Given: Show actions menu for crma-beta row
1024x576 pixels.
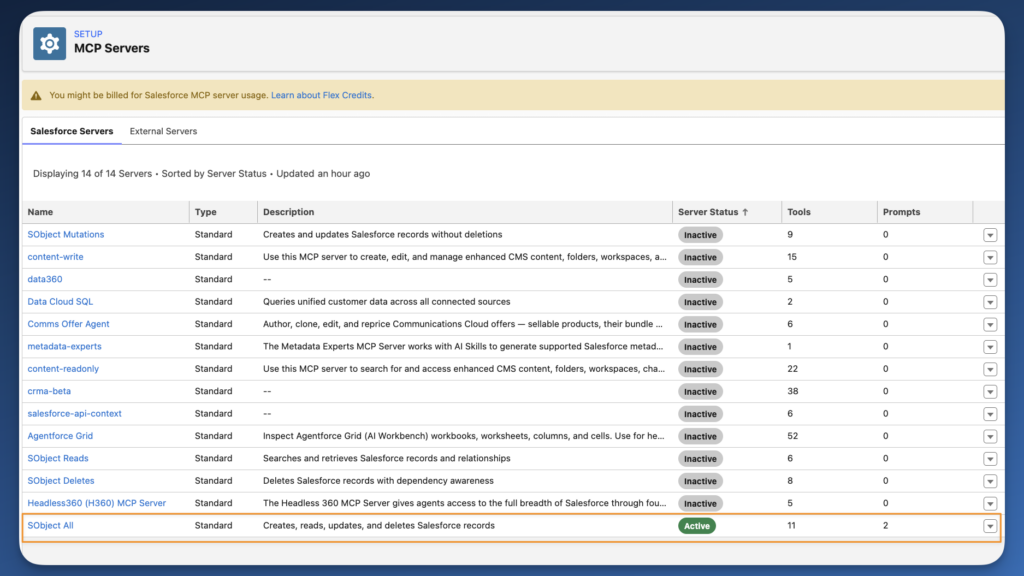Looking at the screenshot, I should (990, 391).
